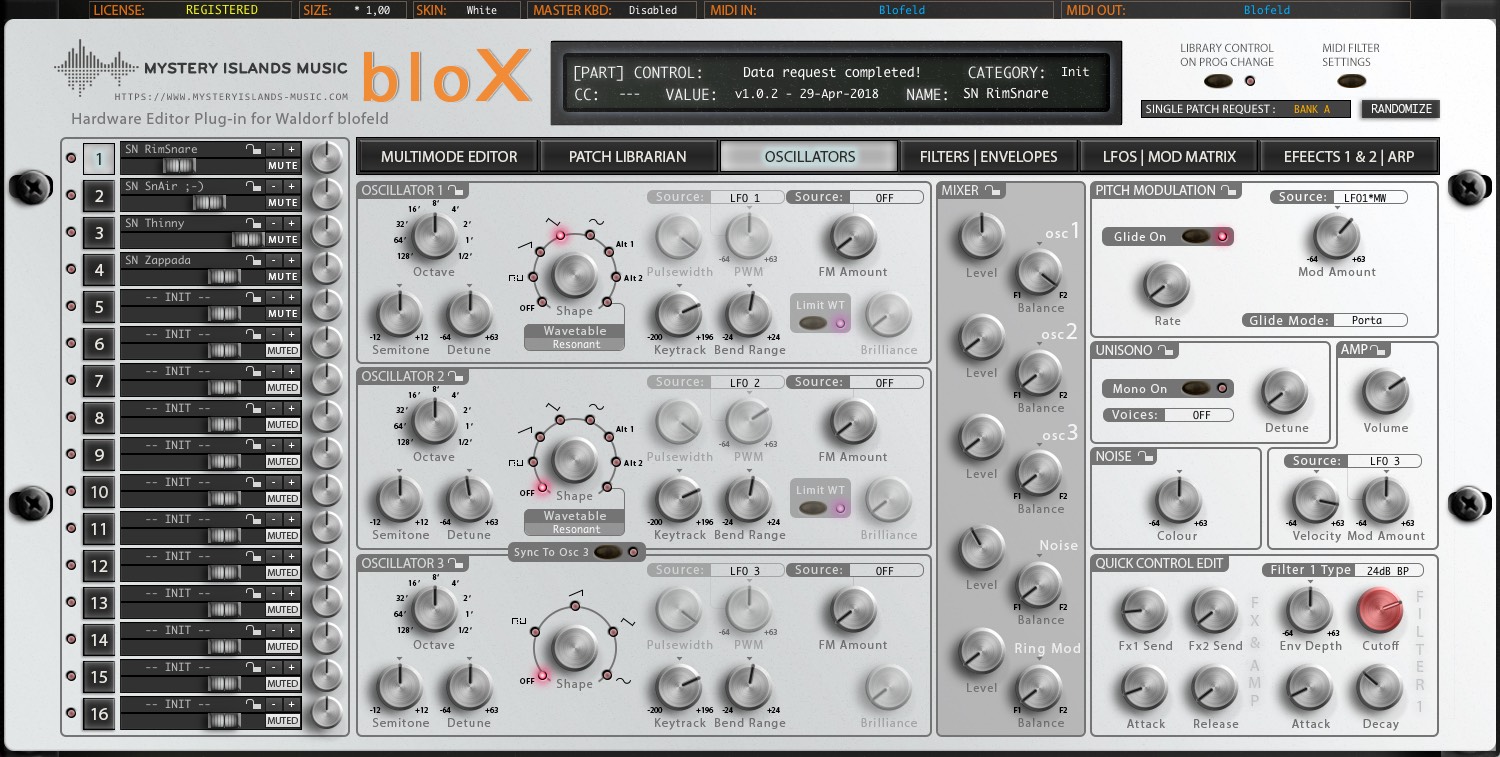1500x757 pixels.
Task: Select the pulse wave shape on Oscillator 2
Action: (x=532, y=463)
